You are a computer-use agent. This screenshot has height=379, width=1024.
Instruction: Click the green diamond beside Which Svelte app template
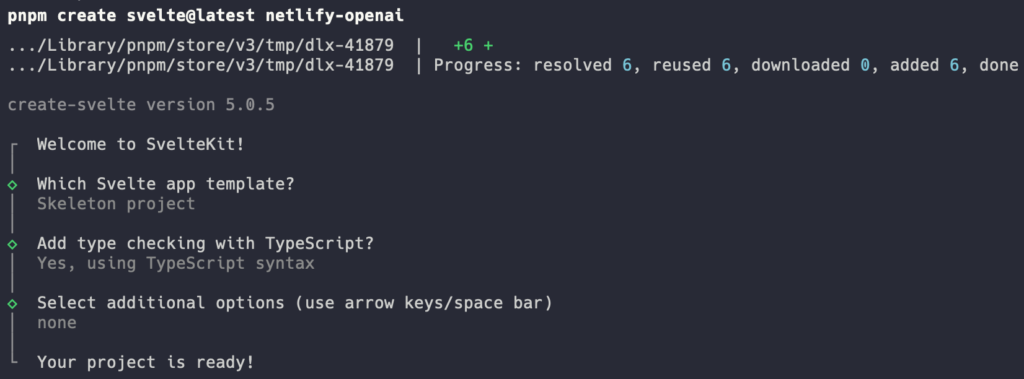[x=12, y=185]
